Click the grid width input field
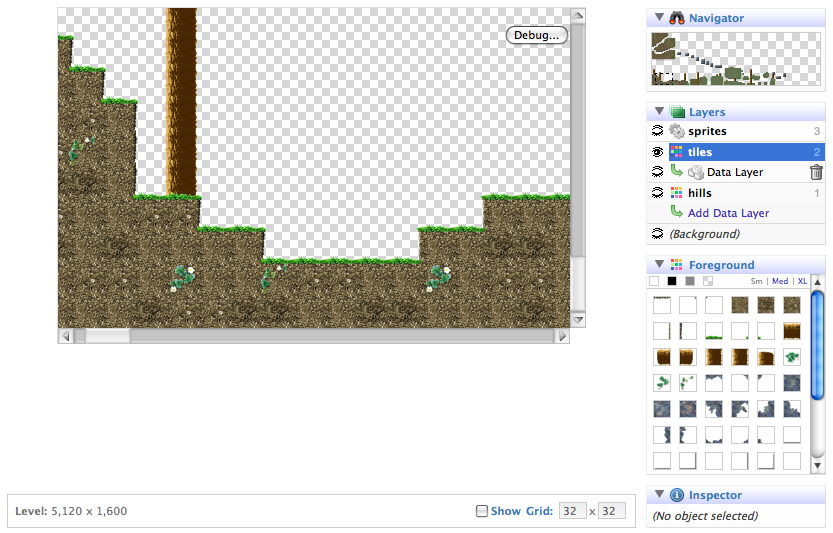833x533 pixels. click(572, 511)
